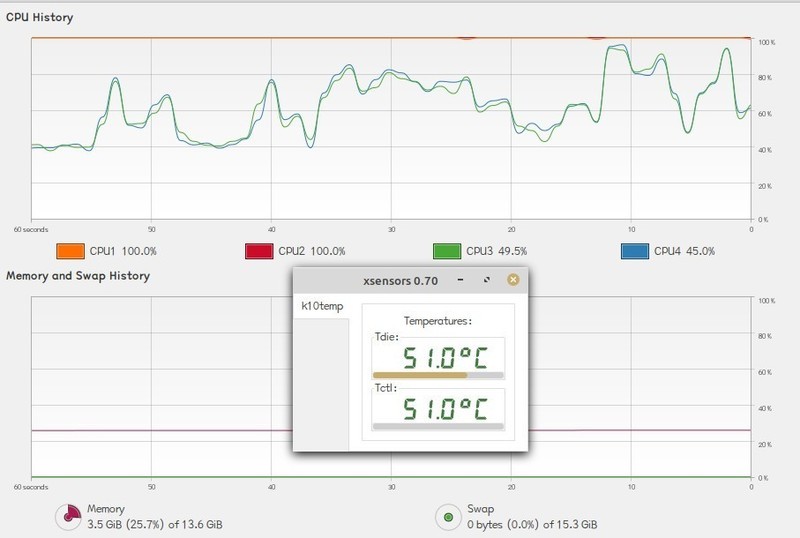Screen dimensions: 800x538
Task: Click the CPU2 red color swatch
Action: 259,251
